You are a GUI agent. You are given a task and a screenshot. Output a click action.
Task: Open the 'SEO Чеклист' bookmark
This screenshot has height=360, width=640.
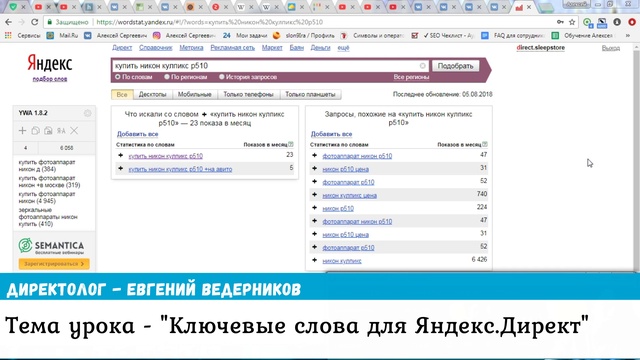point(442,36)
